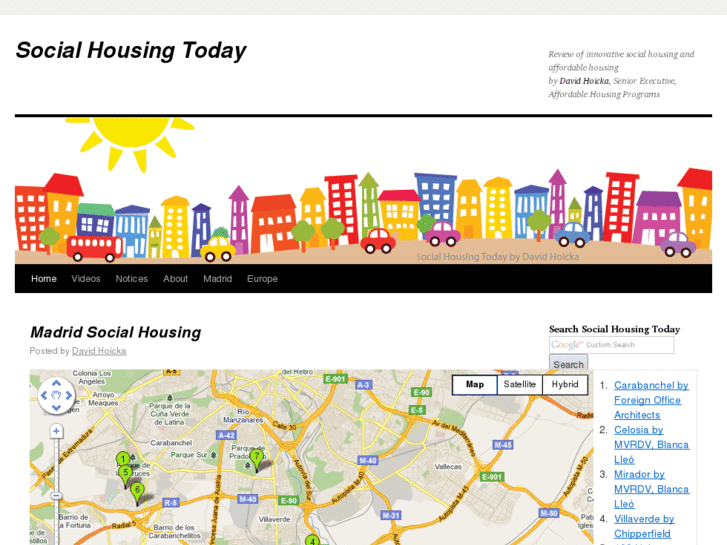The width and height of the screenshot is (727, 545).
Task: Switch map to Hybrid view
Action: point(565,385)
